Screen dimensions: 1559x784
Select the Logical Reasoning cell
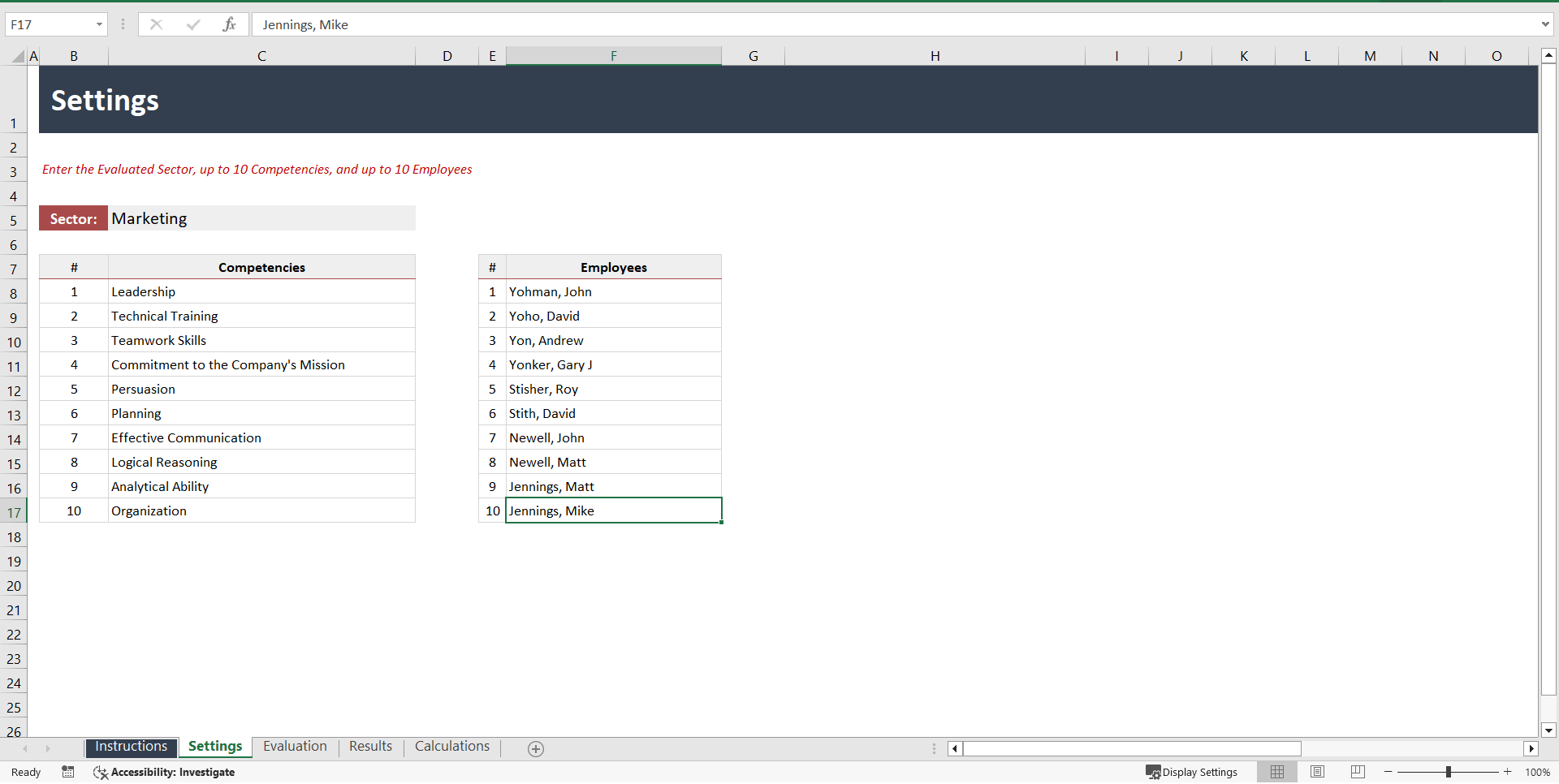pyautogui.click(x=261, y=462)
